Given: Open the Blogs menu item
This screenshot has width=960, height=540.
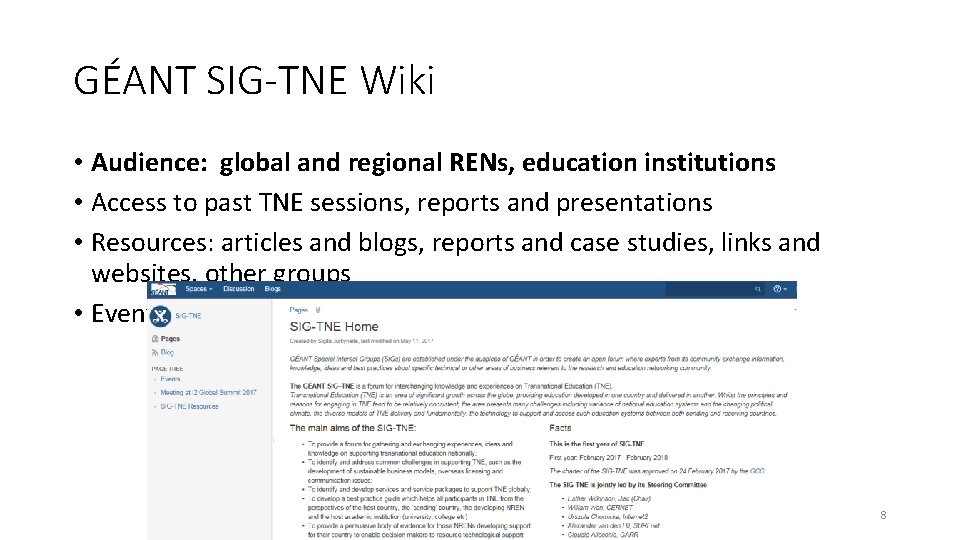Looking at the screenshot, I should [x=272, y=289].
